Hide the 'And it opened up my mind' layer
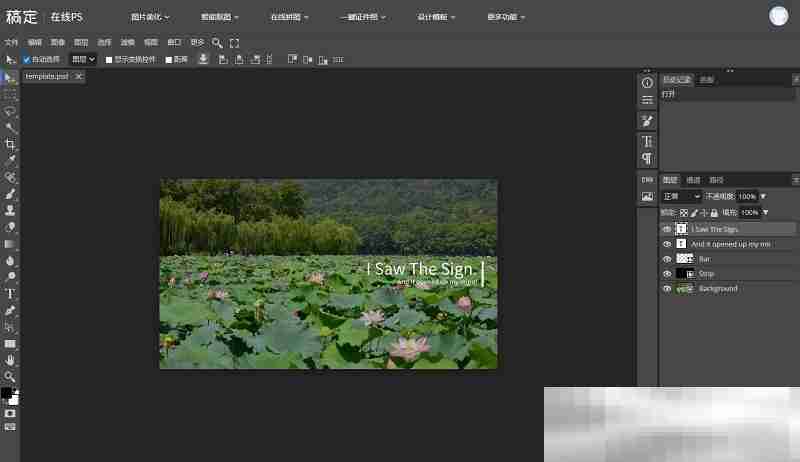The width and height of the screenshot is (800, 462). point(667,244)
